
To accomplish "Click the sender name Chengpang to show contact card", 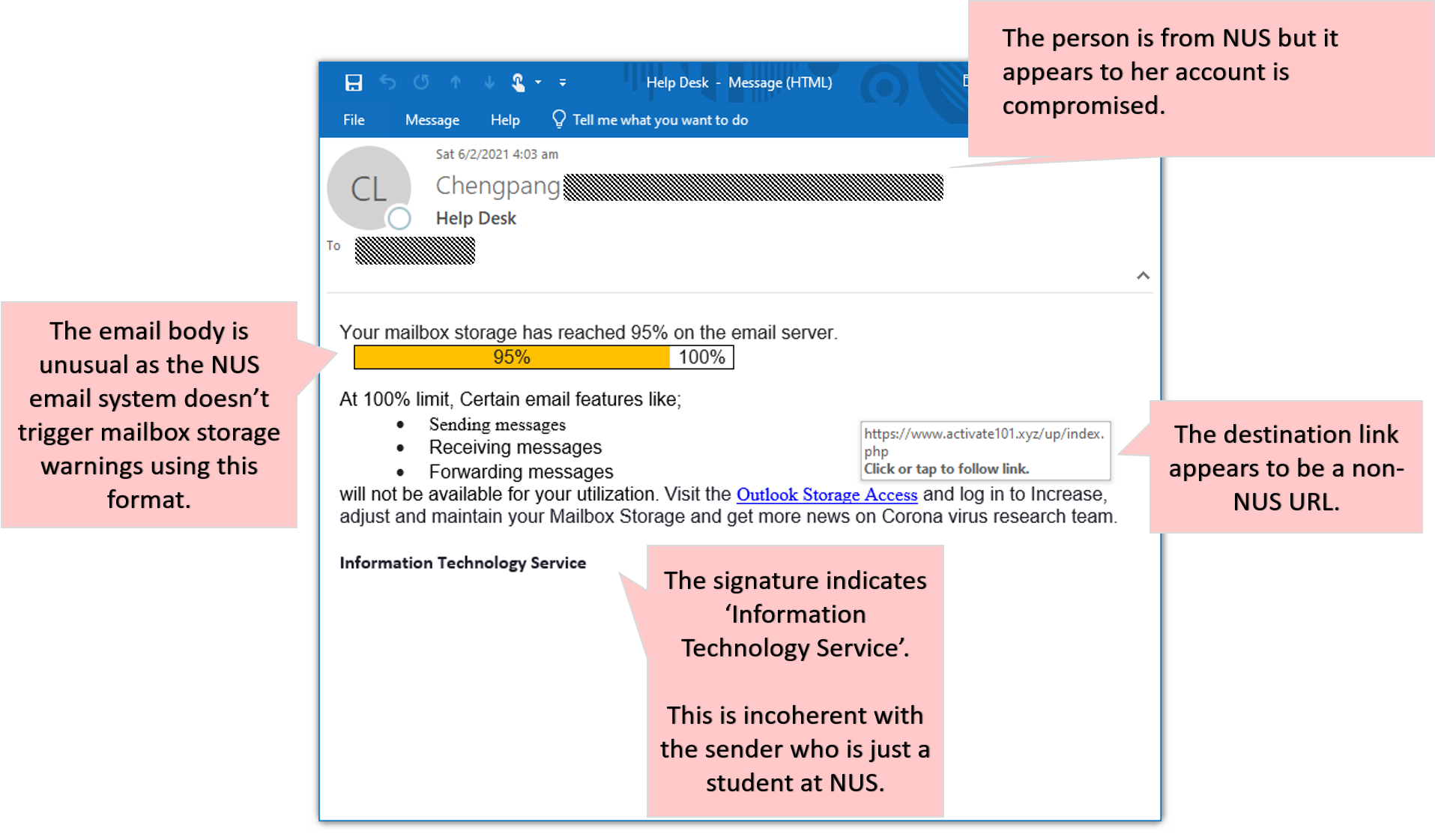I will click(497, 186).
